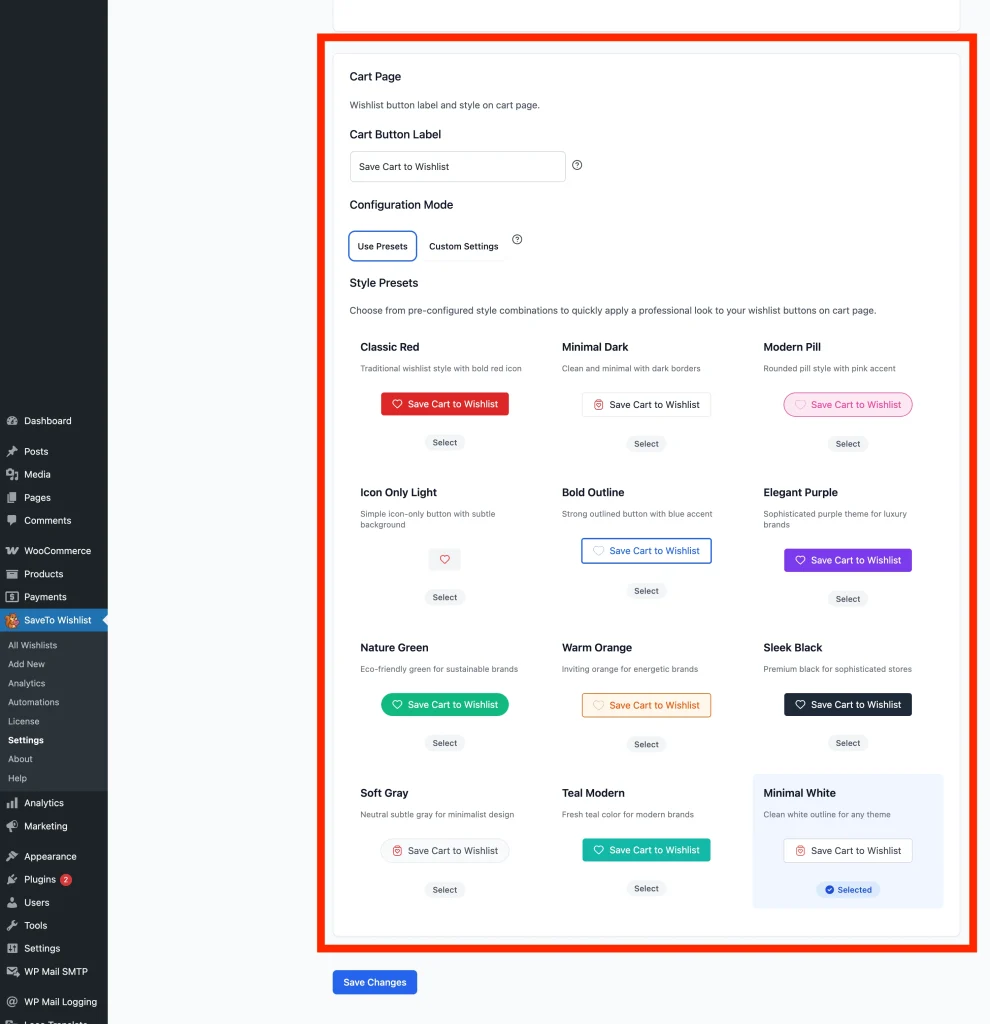The image size is (990, 1024).
Task: Select the Teal Modern preset
Action: (647, 889)
